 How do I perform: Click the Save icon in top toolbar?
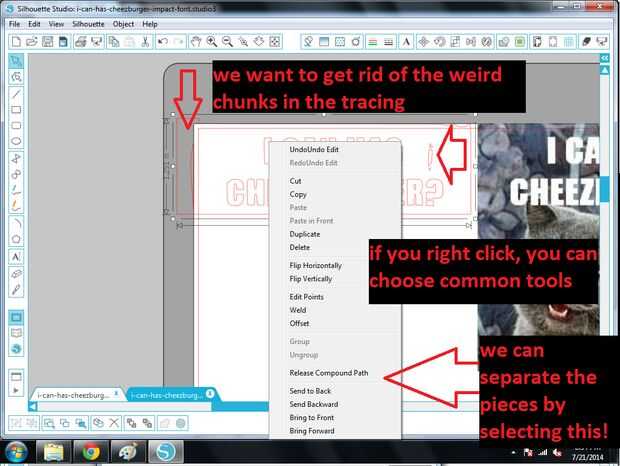(47, 42)
